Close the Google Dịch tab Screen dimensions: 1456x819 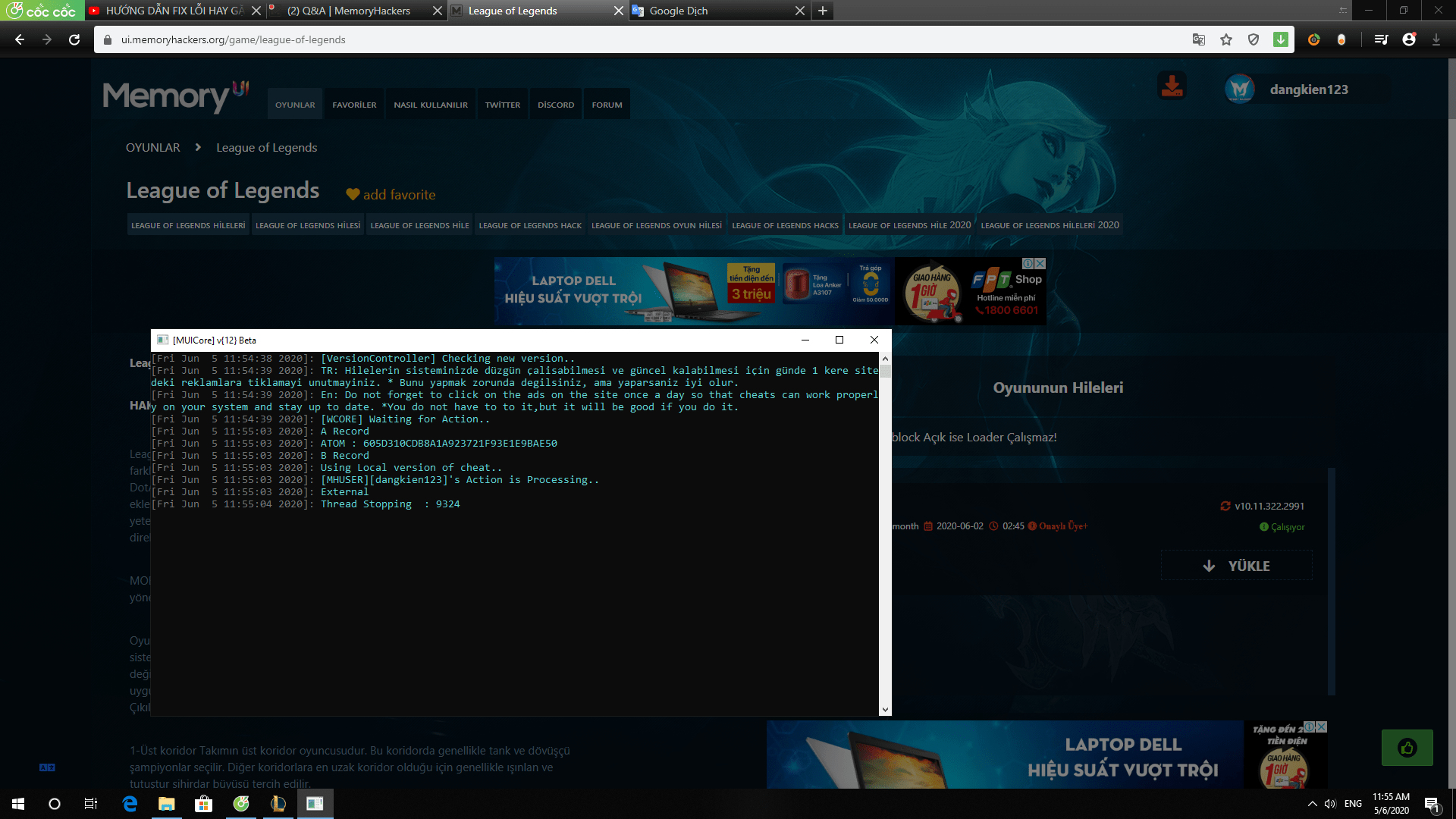799,11
